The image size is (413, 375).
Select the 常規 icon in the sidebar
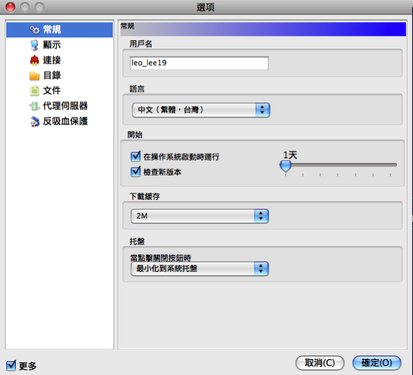34,30
